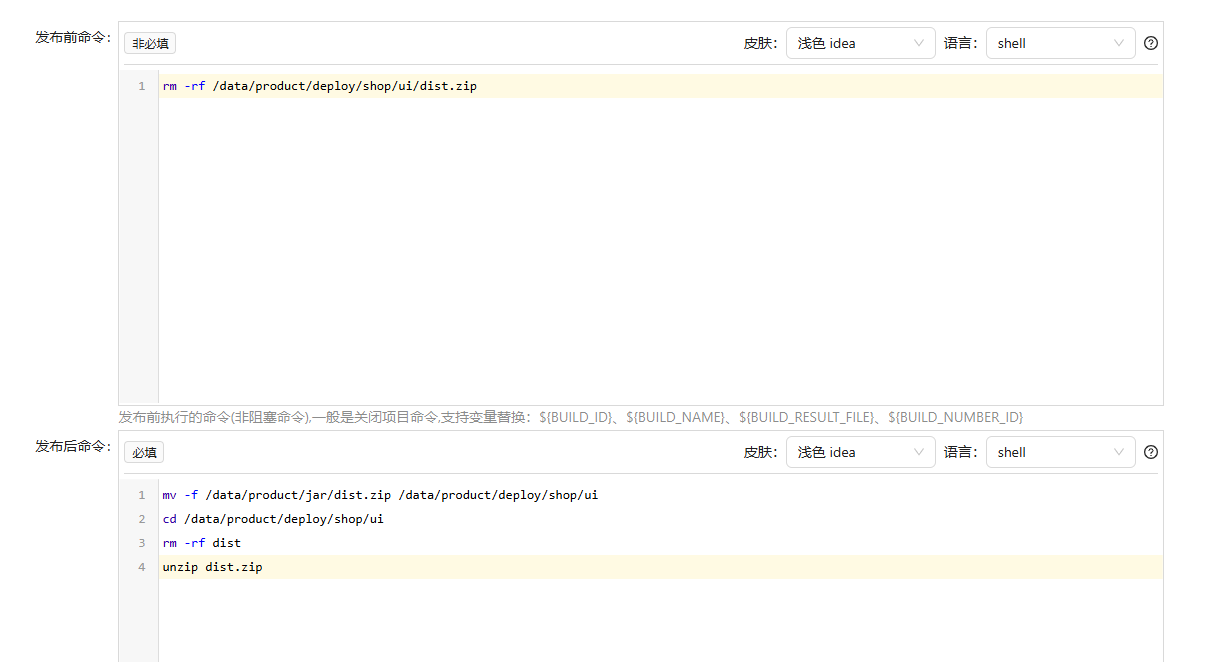
Task: Select line number 4 in the 发布后命令 editor
Action: [140, 567]
